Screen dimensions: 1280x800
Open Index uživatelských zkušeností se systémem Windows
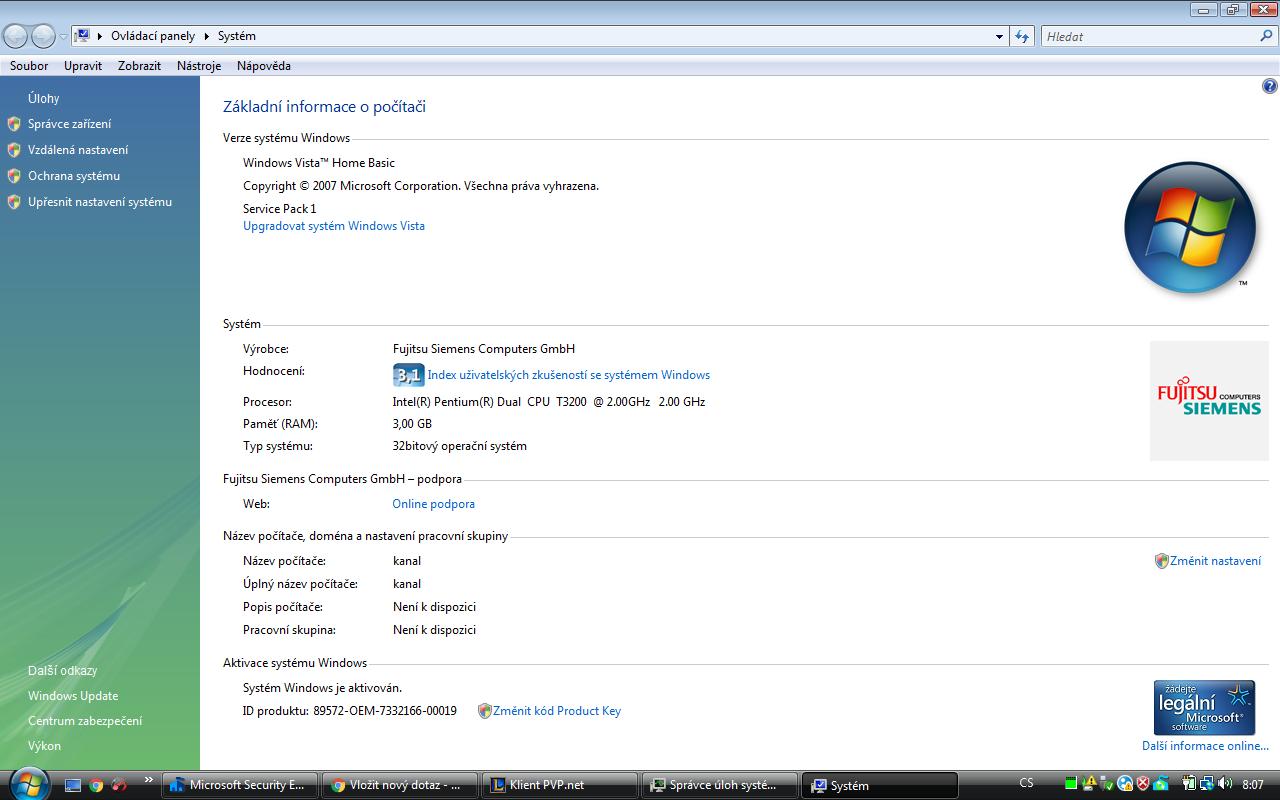click(569, 375)
